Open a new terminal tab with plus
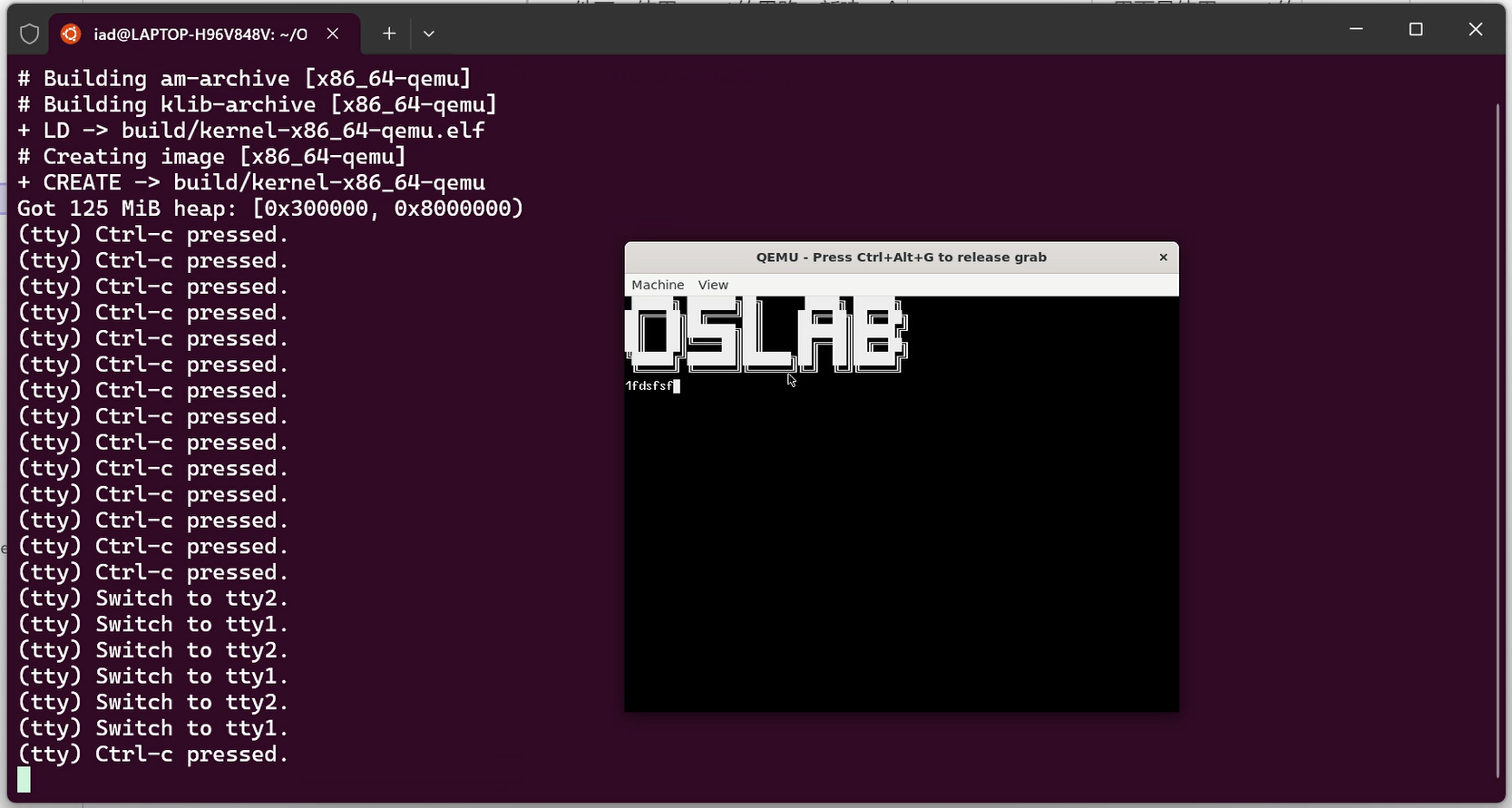The image size is (1512, 808). coord(388,34)
